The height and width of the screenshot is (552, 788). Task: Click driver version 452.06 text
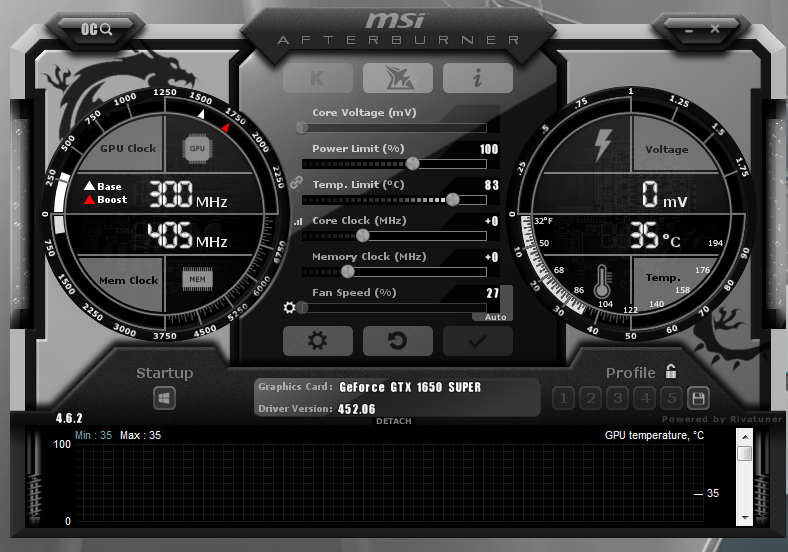coord(356,409)
